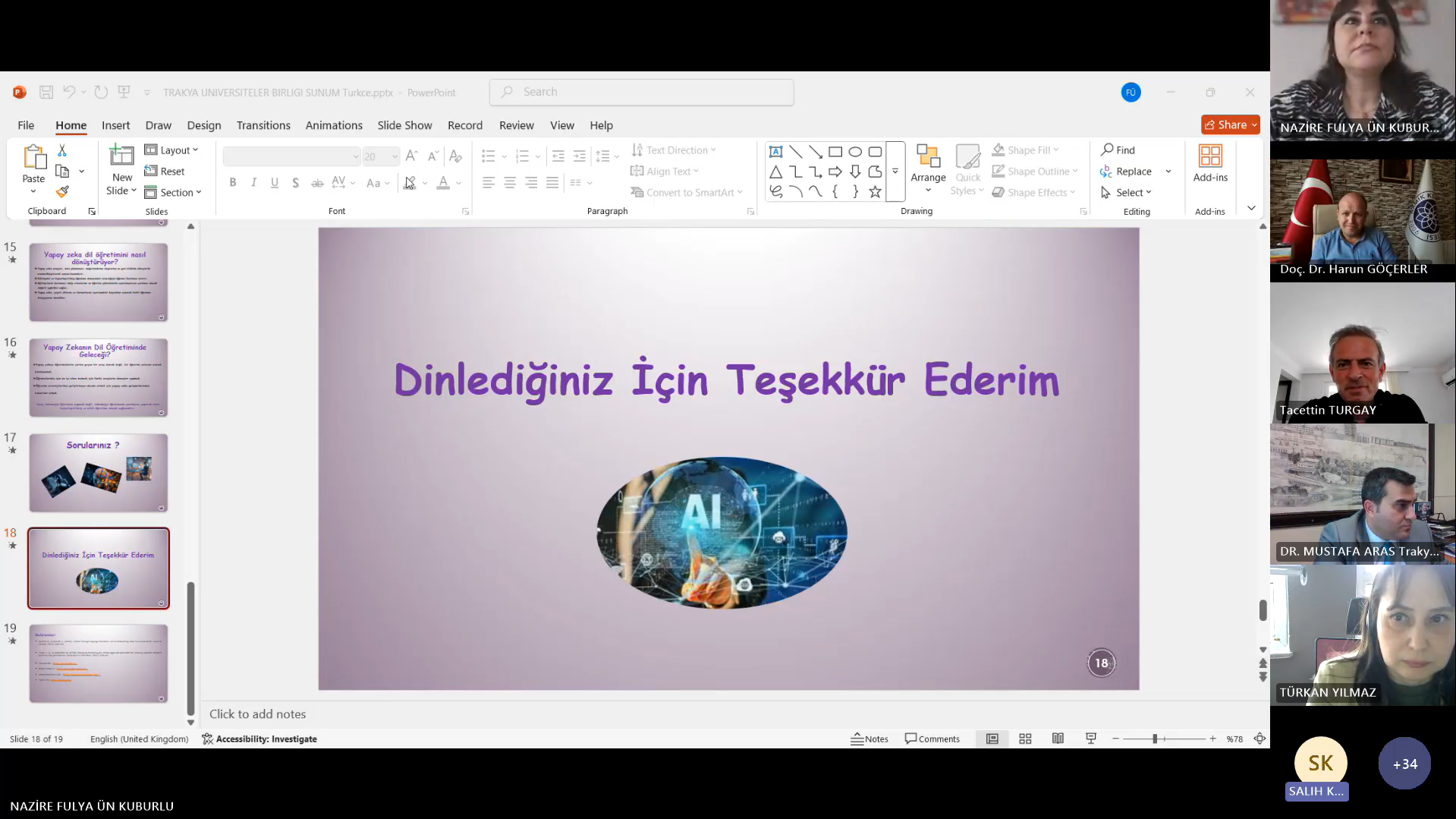Open the Arrange tool
1456x819 pixels.
928,169
